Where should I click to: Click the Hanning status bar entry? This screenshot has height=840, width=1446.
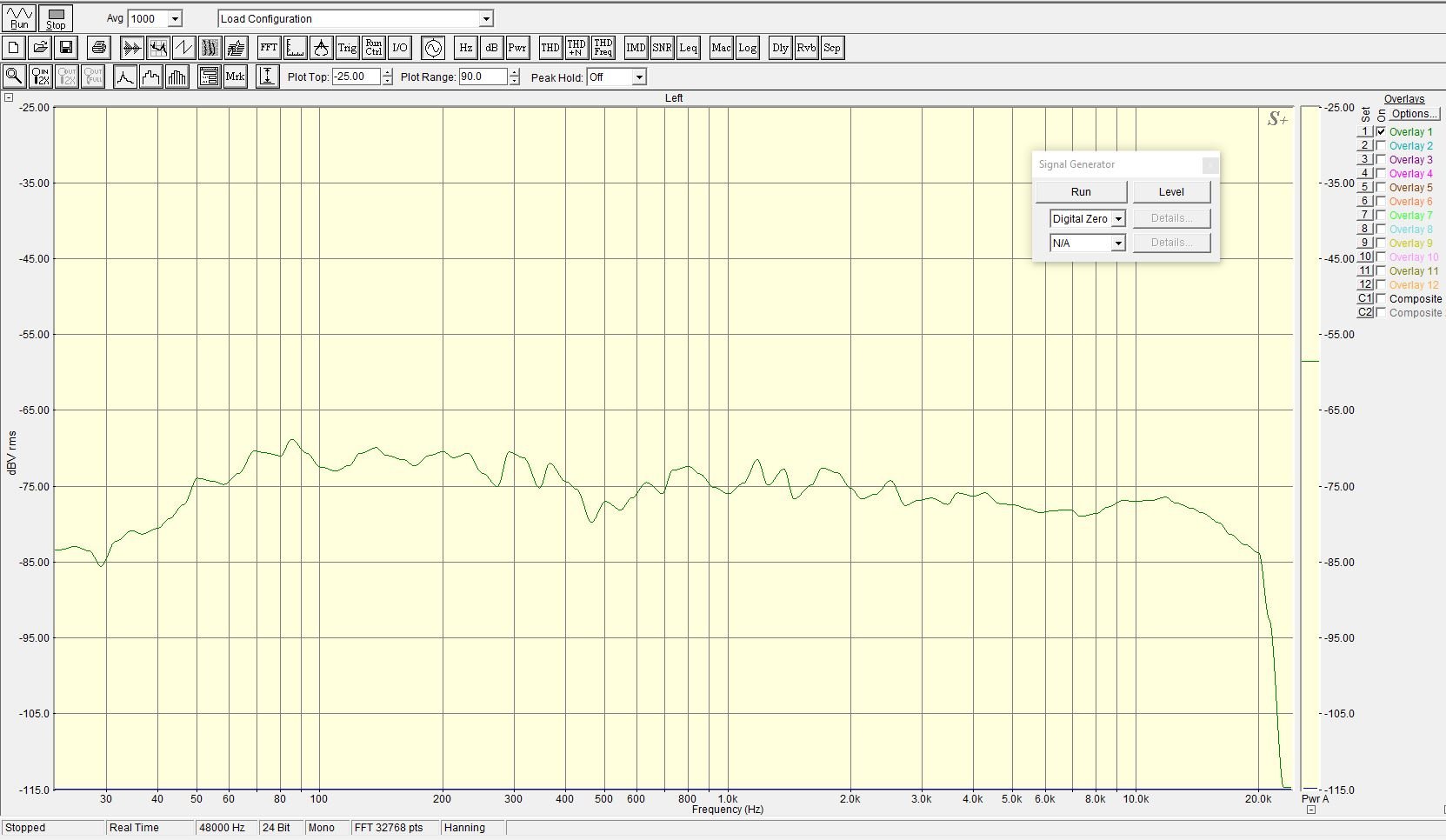[x=473, y=828]
